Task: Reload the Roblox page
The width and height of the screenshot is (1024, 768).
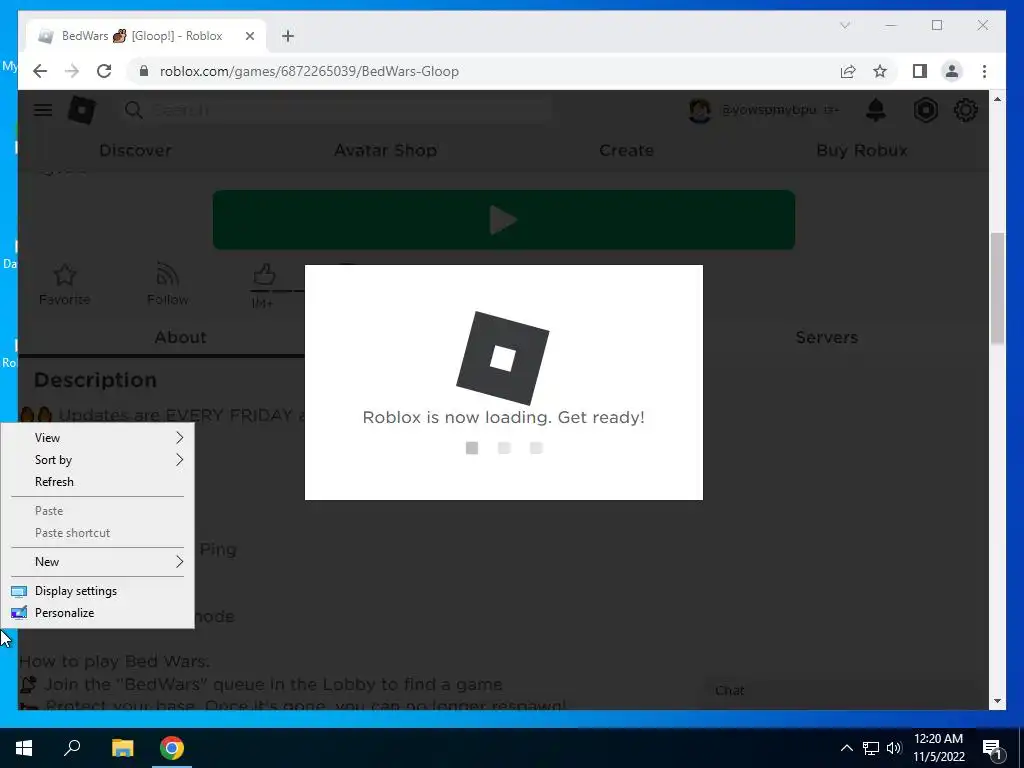Action: coord(104,71)
